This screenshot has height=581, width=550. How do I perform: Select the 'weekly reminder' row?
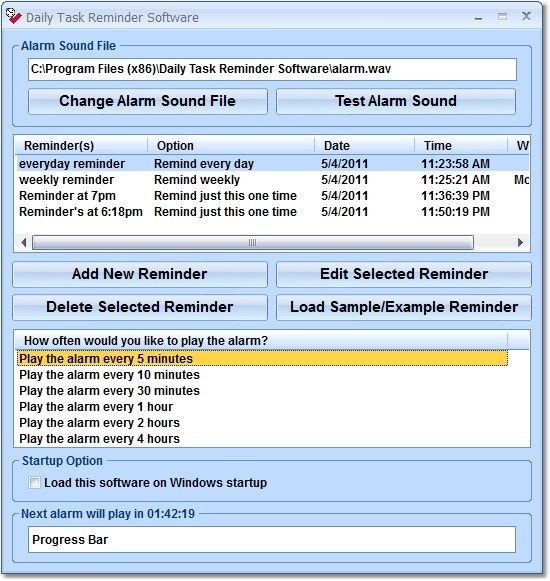point(272,180)
